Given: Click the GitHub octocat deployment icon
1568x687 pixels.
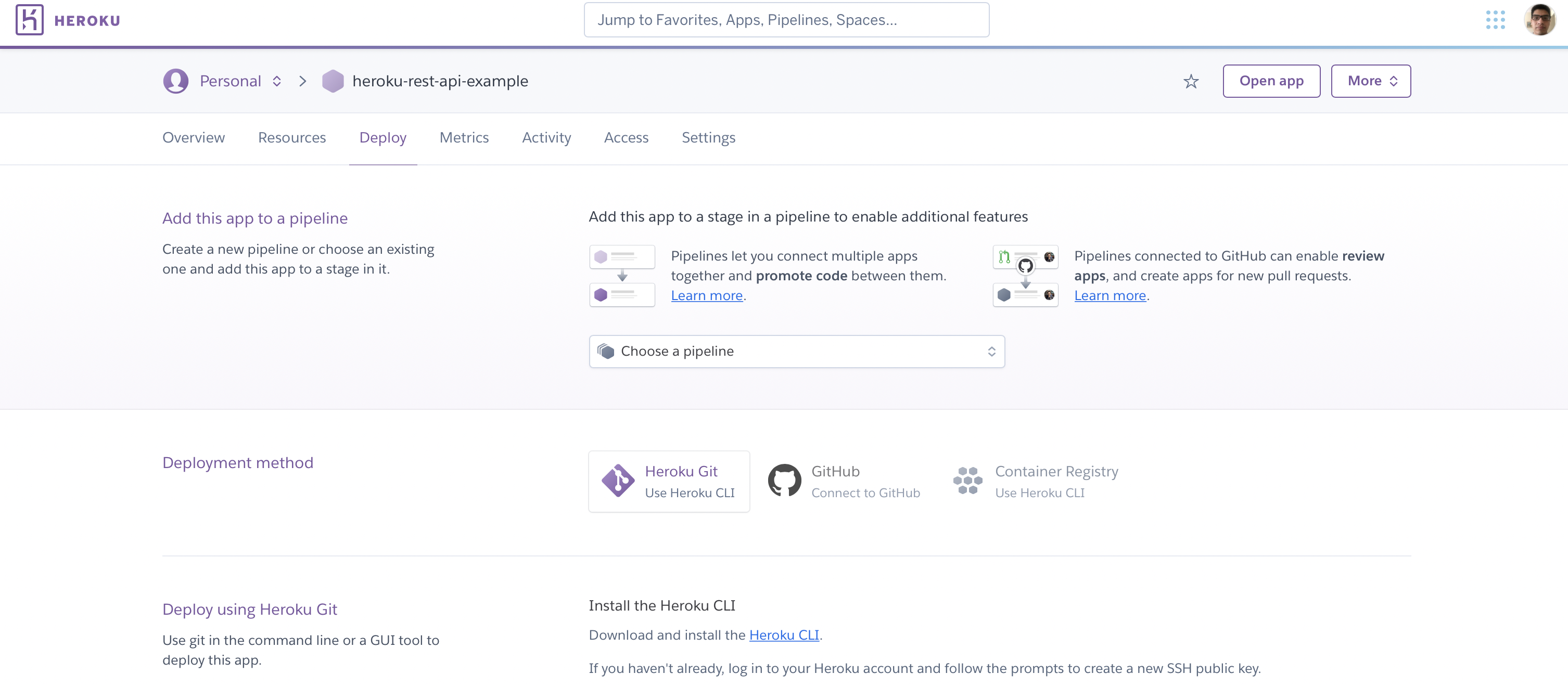Looking at the screenshot, I should point(784,481).
